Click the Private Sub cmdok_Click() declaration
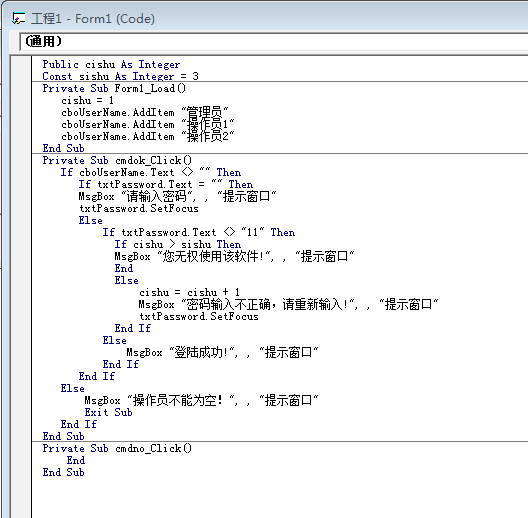 [x=117, y=160]
